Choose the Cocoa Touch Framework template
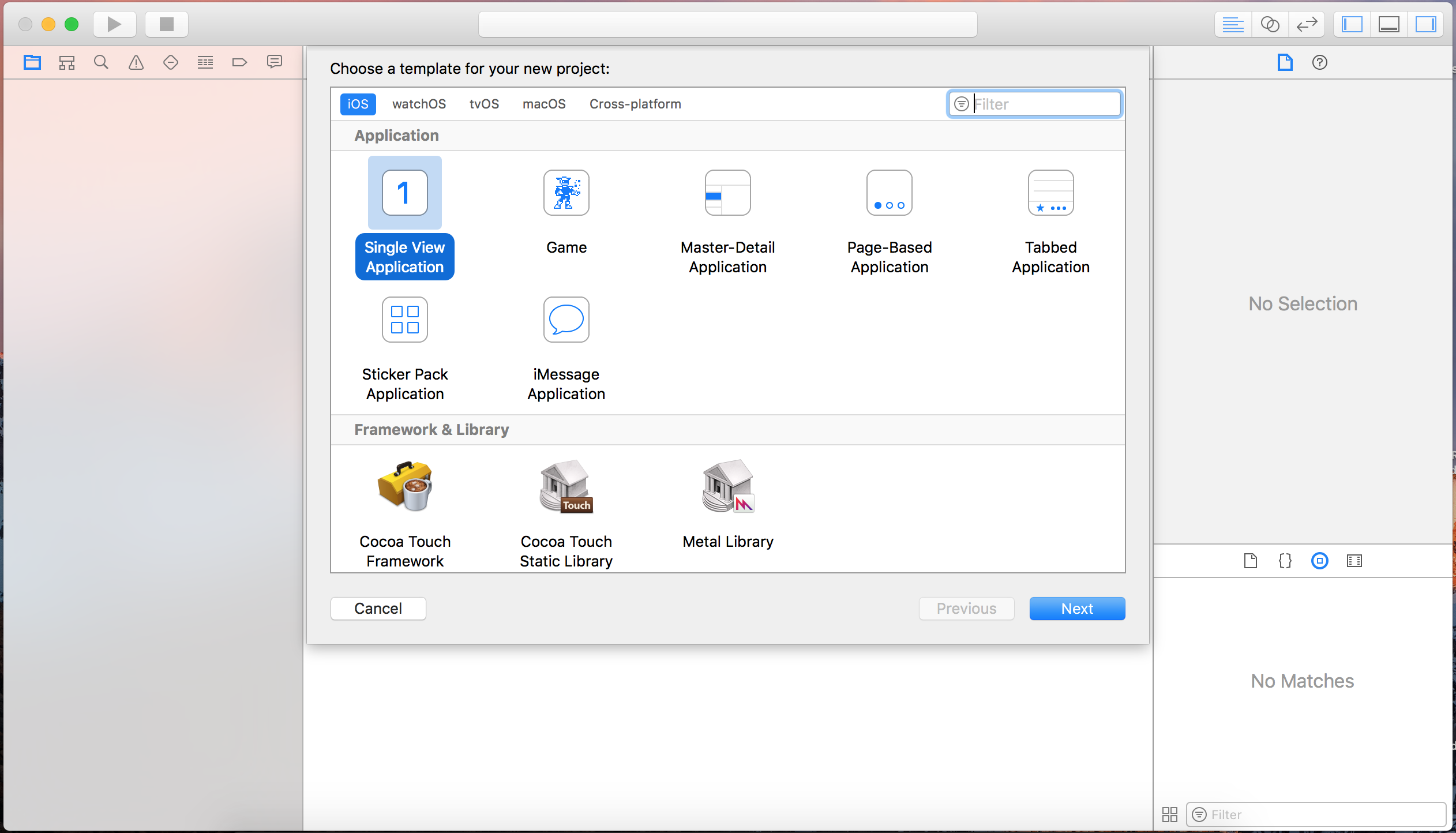Viewport: 1456px width, 833px height. coord(405,513)
